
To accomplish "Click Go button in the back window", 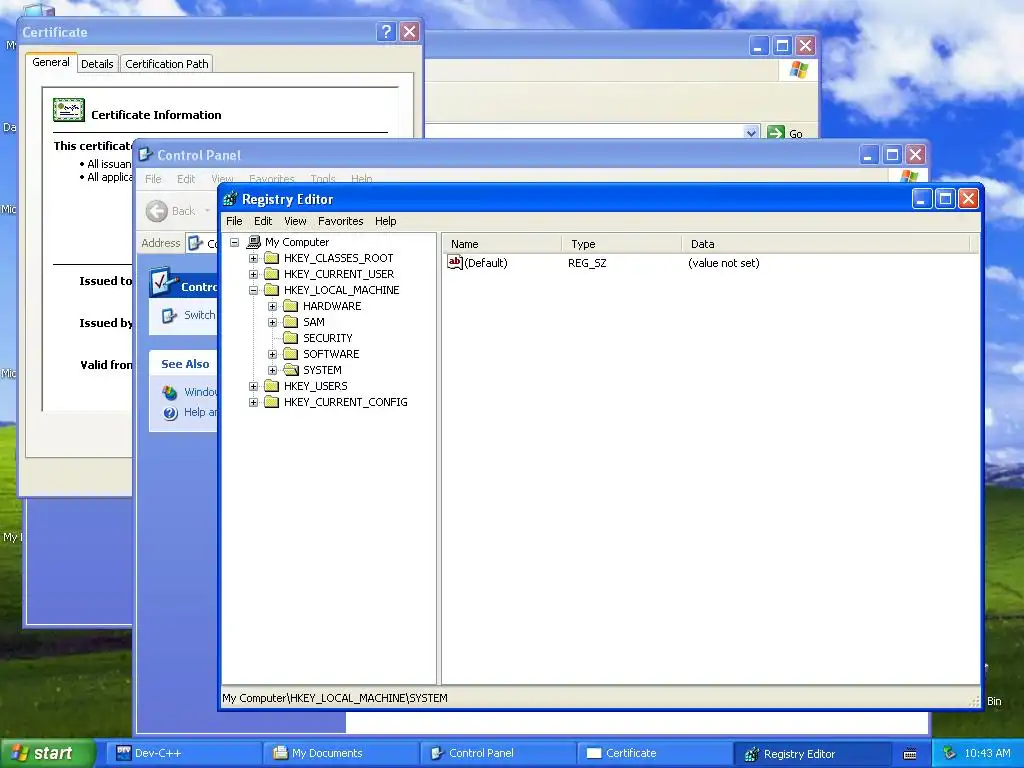I will pyautogui.click(x=785, y=133).
